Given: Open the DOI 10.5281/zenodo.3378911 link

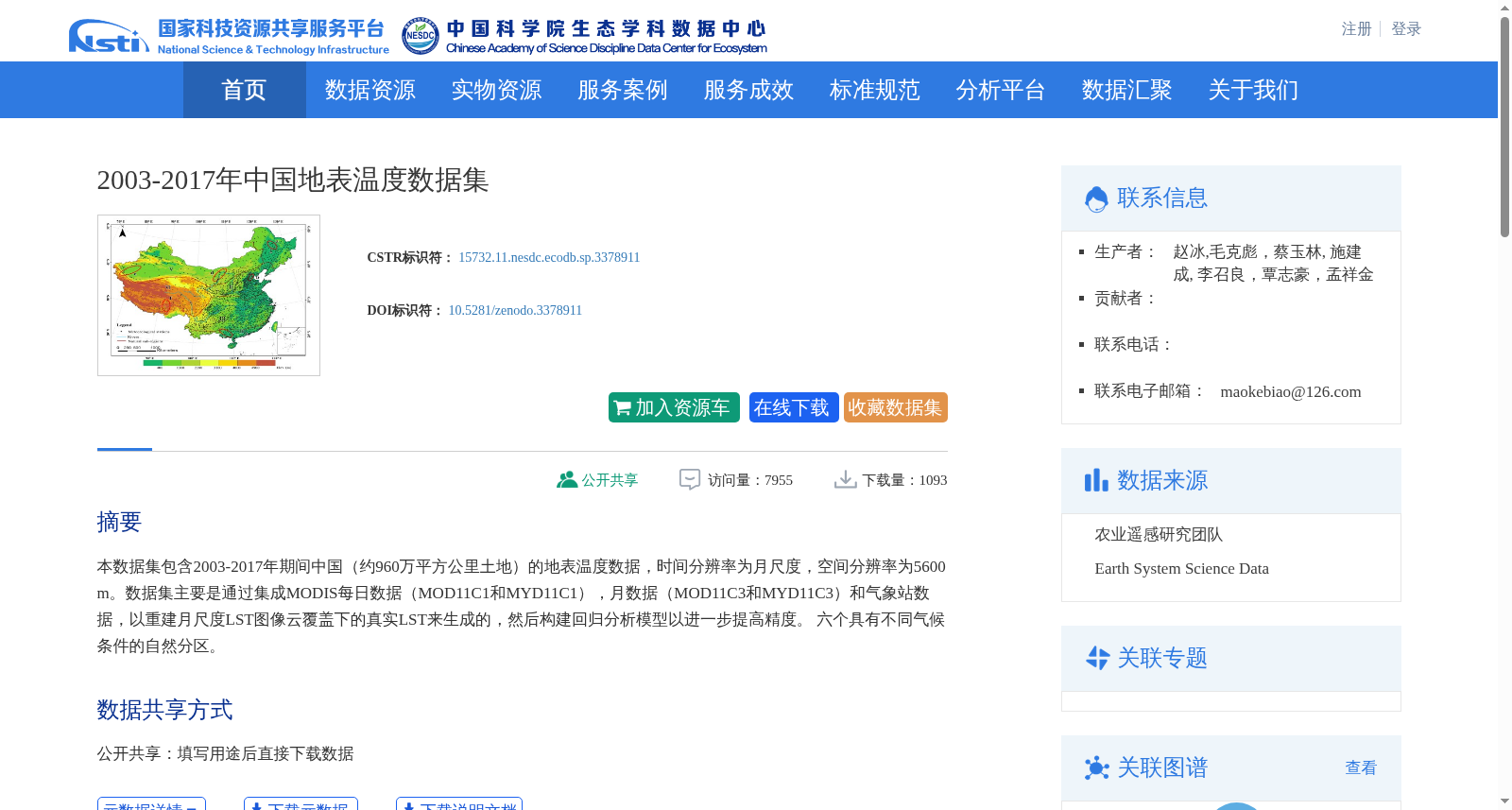Looking at the screenshot, I should pos(515,310).
